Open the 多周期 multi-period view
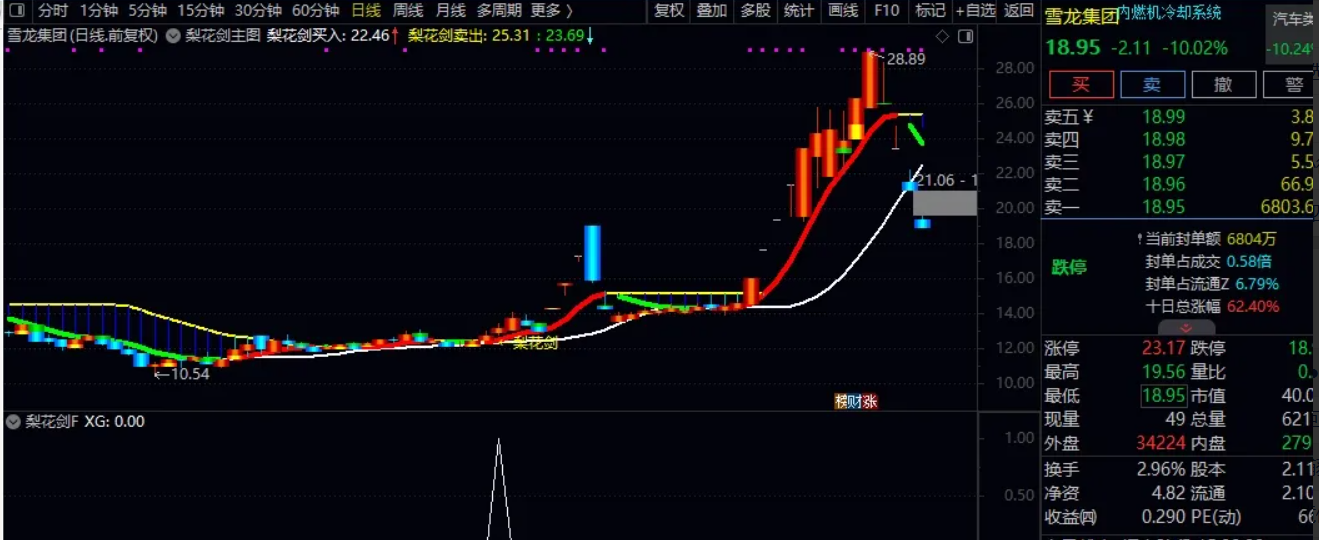The image size is (1319, 540). pos(499,11)
